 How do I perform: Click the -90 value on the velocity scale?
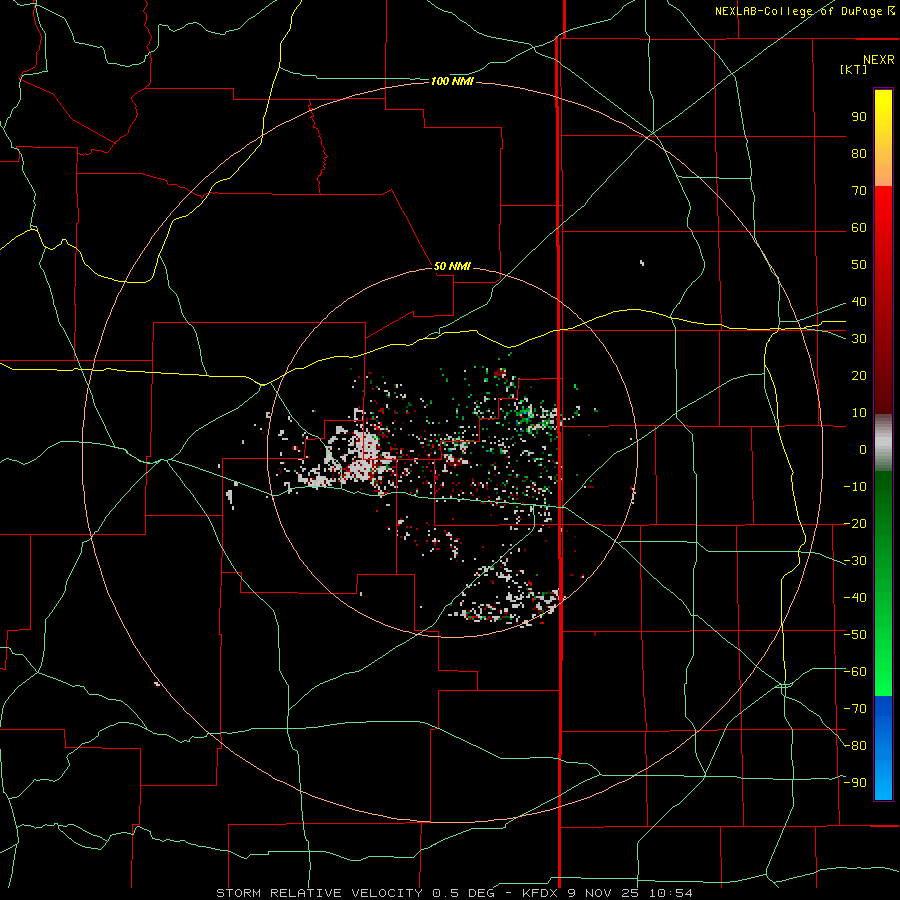855,783
